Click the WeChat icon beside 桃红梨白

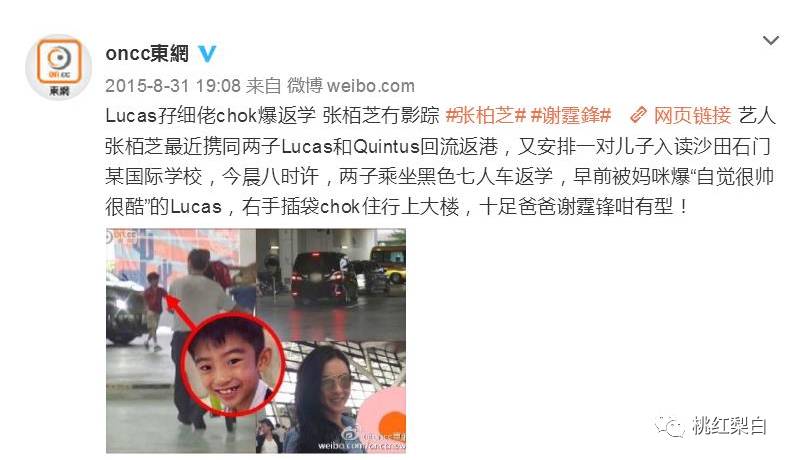pos(670,426)
